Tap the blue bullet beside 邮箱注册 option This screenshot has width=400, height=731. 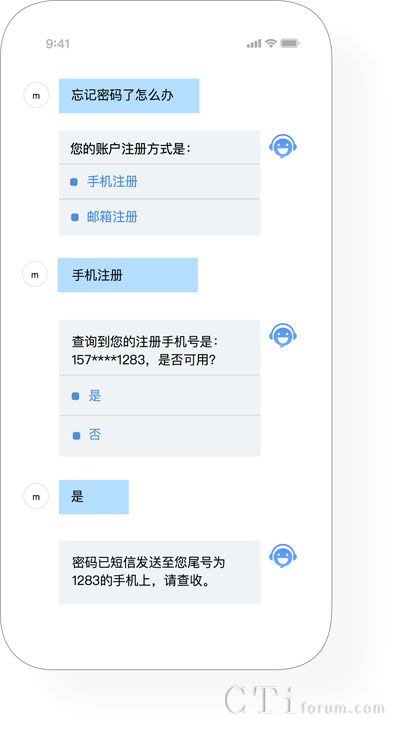[75, 217]
